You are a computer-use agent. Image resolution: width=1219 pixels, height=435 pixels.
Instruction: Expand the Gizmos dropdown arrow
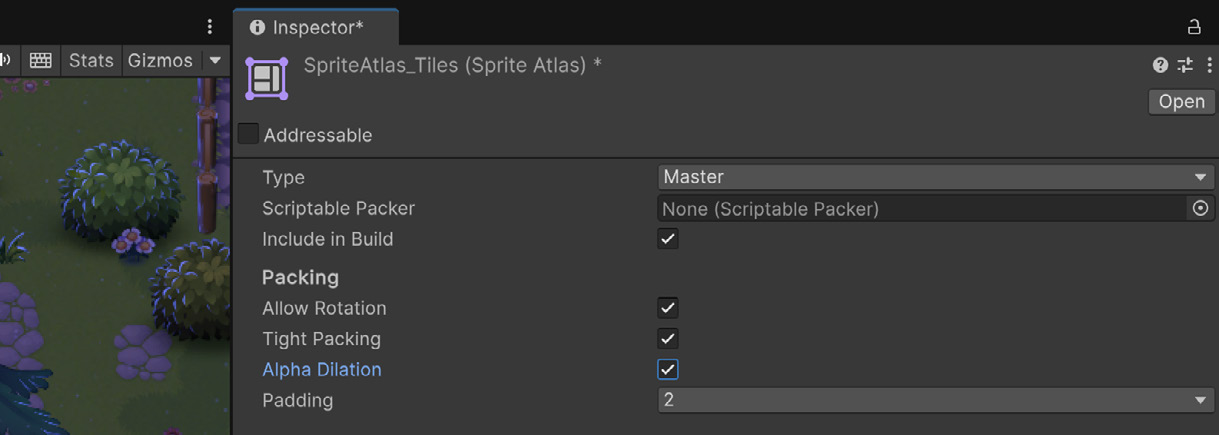point(215,61)
